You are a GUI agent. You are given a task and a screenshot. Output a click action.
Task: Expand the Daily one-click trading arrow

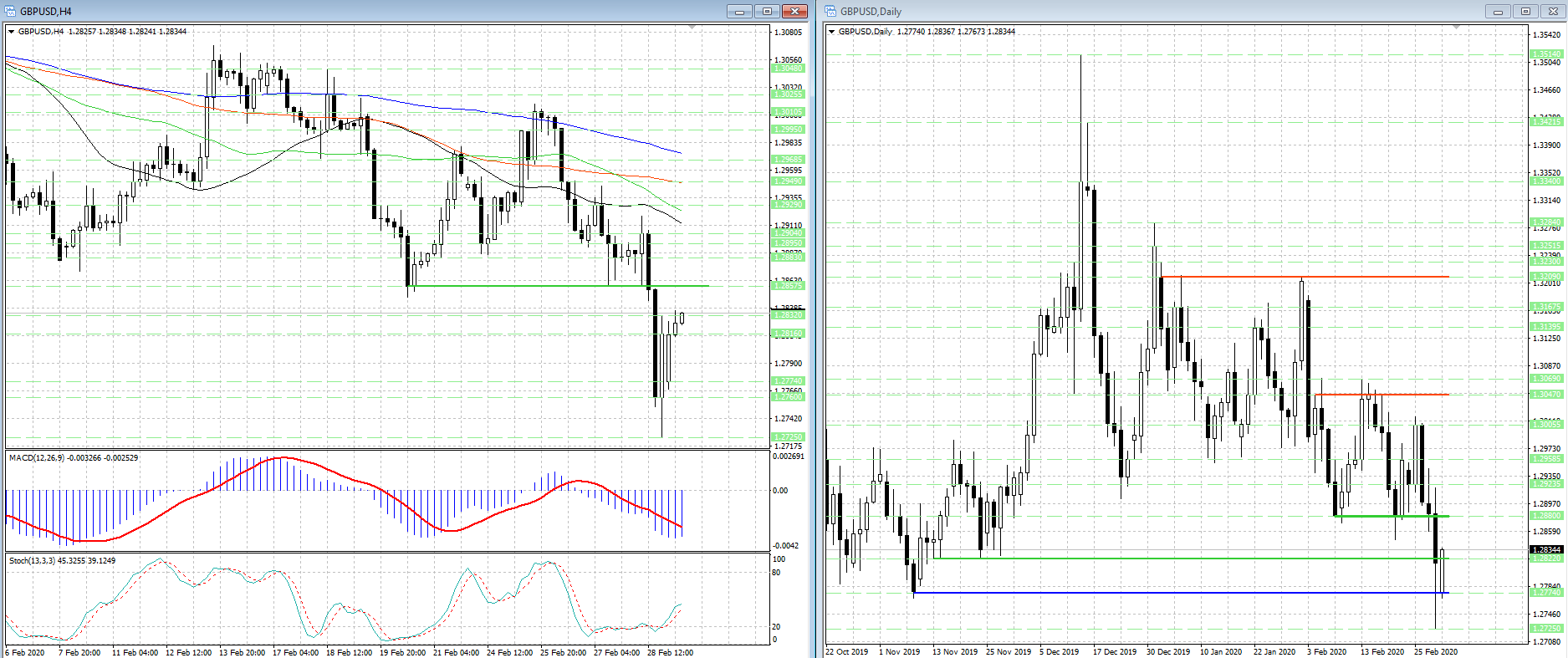coord(832,32)
